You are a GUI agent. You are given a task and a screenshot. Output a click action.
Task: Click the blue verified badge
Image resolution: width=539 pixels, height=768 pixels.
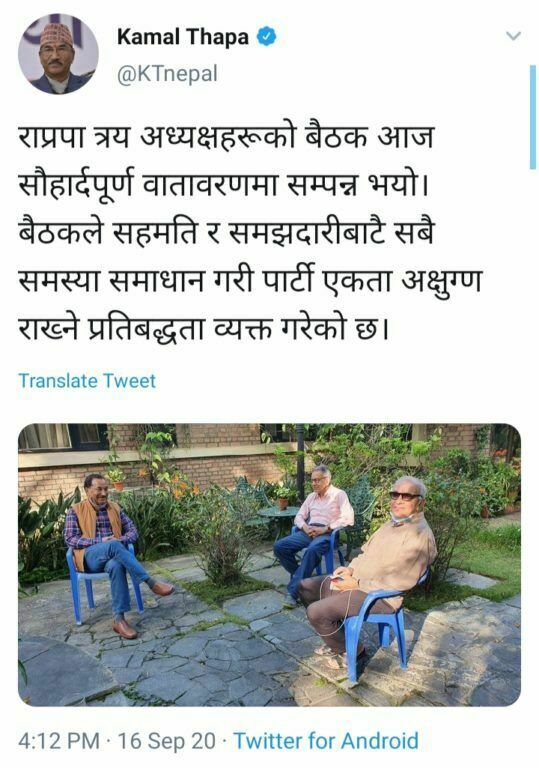(x=267, y=37)
